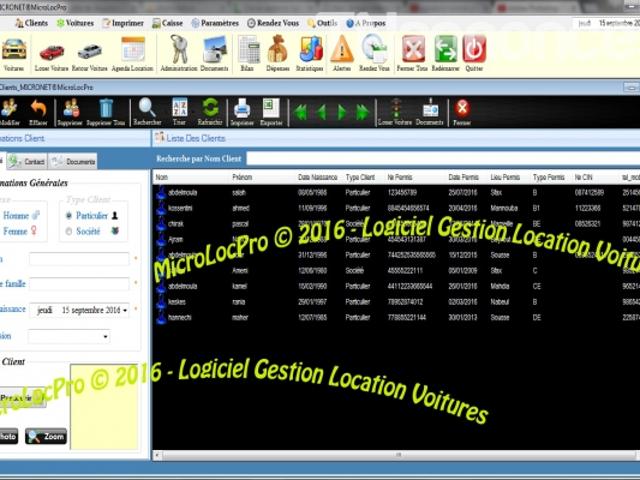This screenshot has width=640, height=480.
Task: Click the Recherche par Nom Client field
Action: 443,158
